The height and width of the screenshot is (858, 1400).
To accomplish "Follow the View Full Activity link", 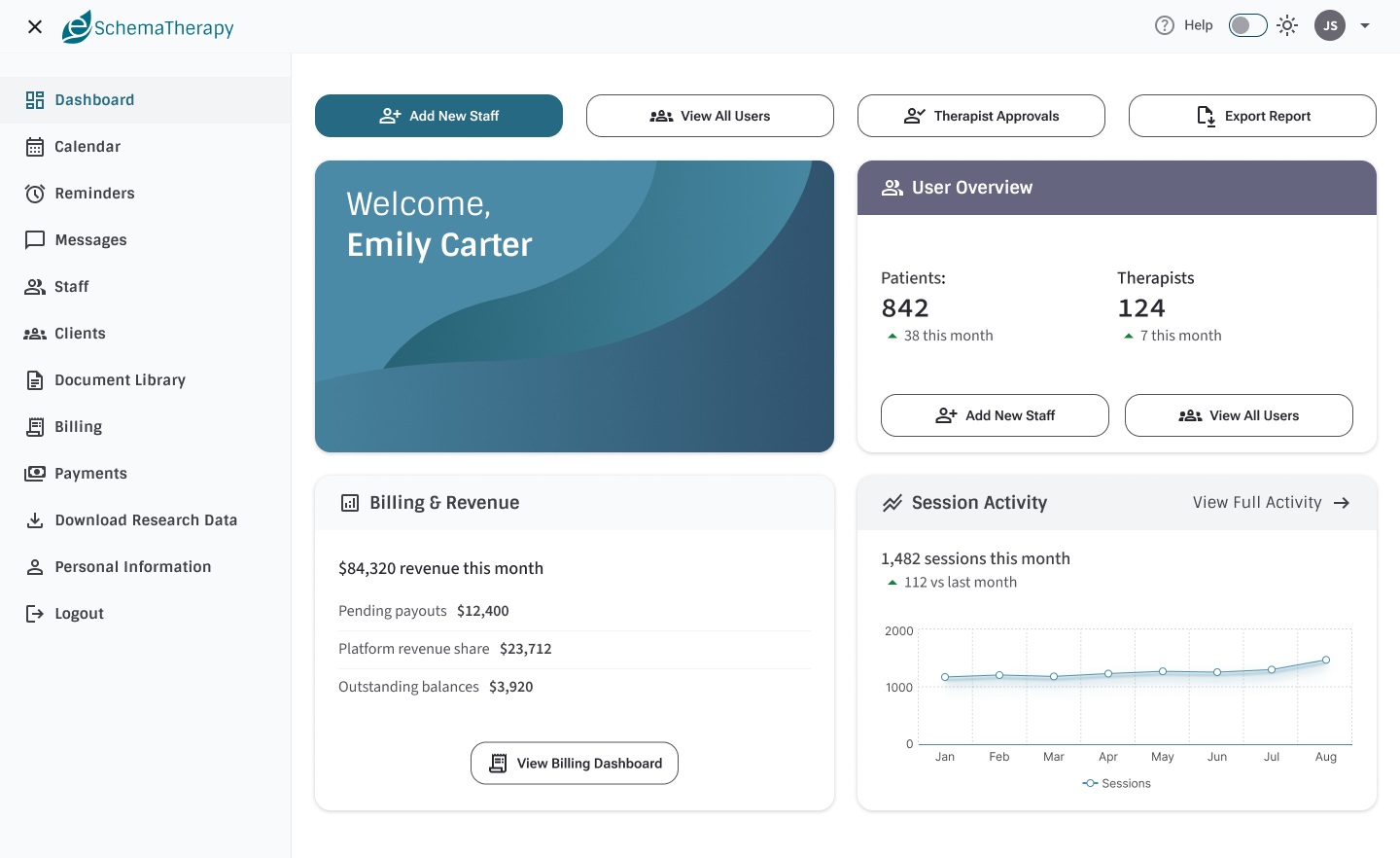I will [x=1272, y=503].
